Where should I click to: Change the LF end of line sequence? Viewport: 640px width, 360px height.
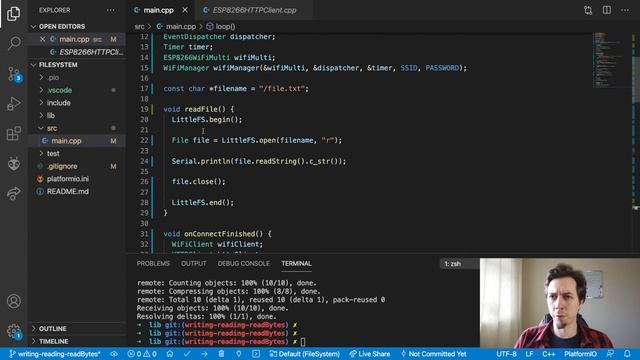(529, 354)
